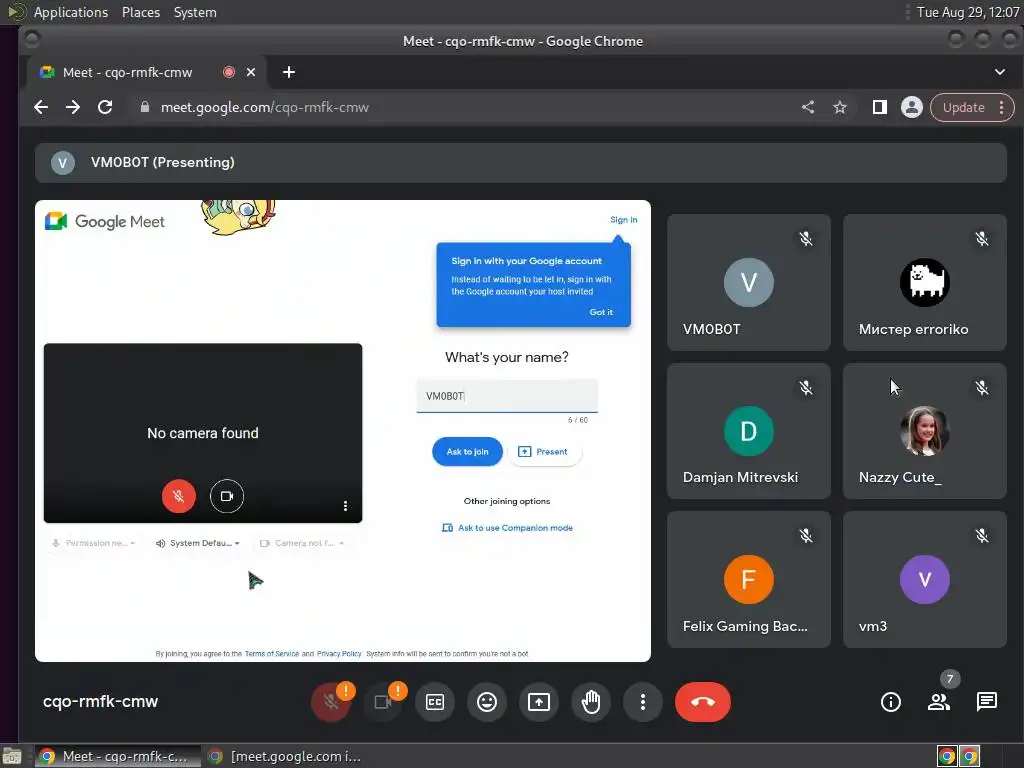Open the Terms of Service link

pyautogui.click(x=272, y=654)
